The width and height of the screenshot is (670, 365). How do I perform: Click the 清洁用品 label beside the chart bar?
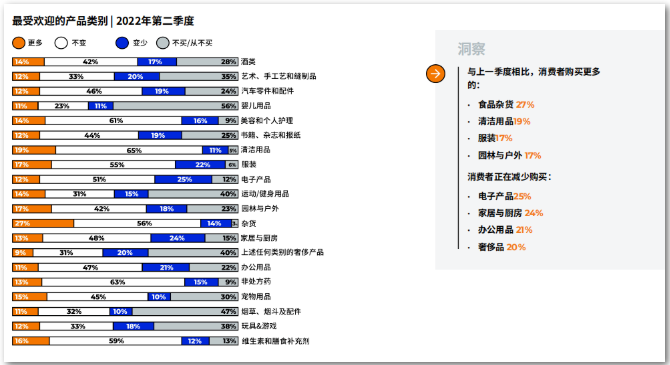[256, 150]
